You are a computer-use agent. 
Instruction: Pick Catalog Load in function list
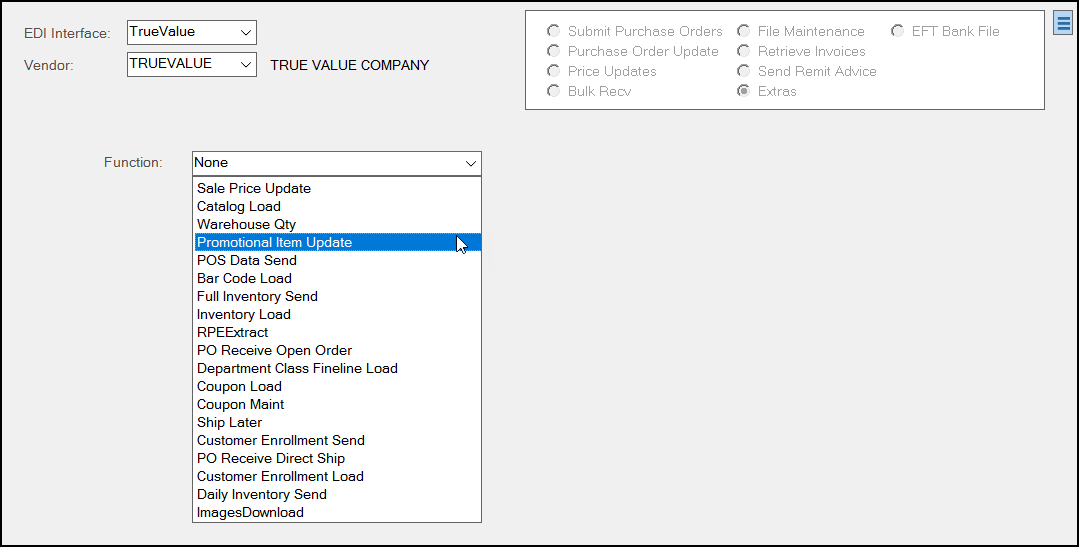(x=239, y=206)
